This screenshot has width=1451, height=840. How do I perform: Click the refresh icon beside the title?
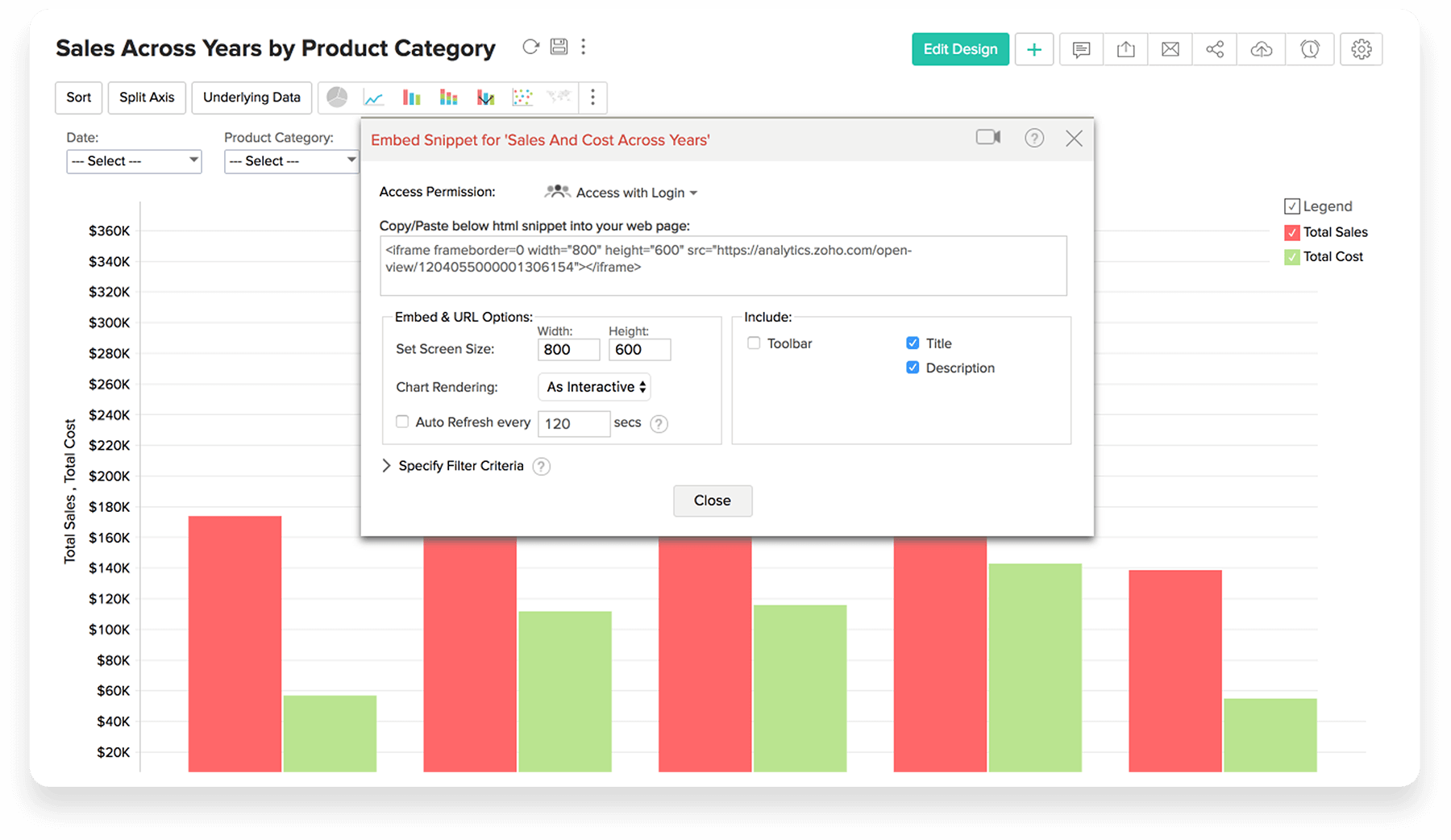530,47
